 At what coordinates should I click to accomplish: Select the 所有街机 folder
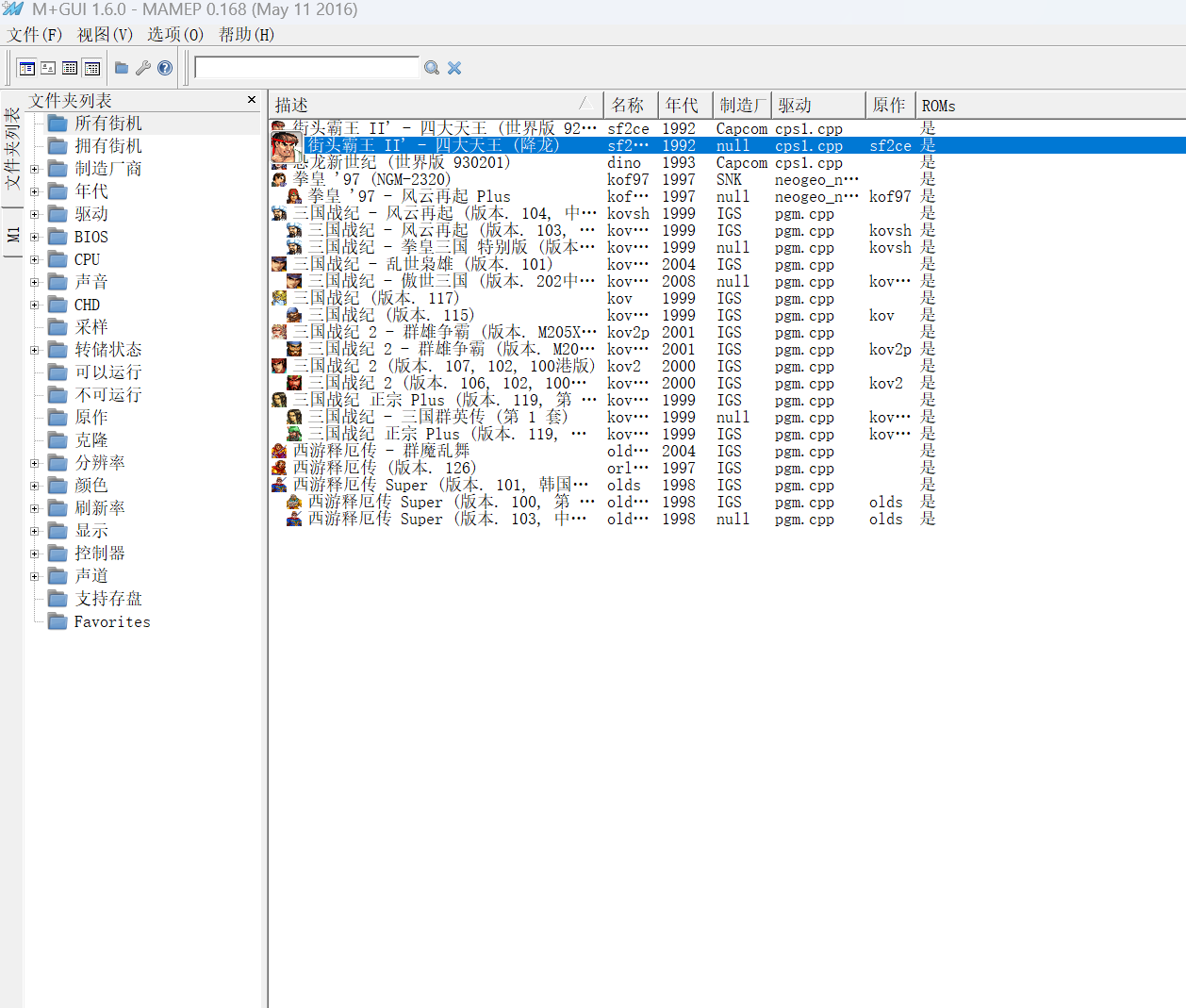107,124
